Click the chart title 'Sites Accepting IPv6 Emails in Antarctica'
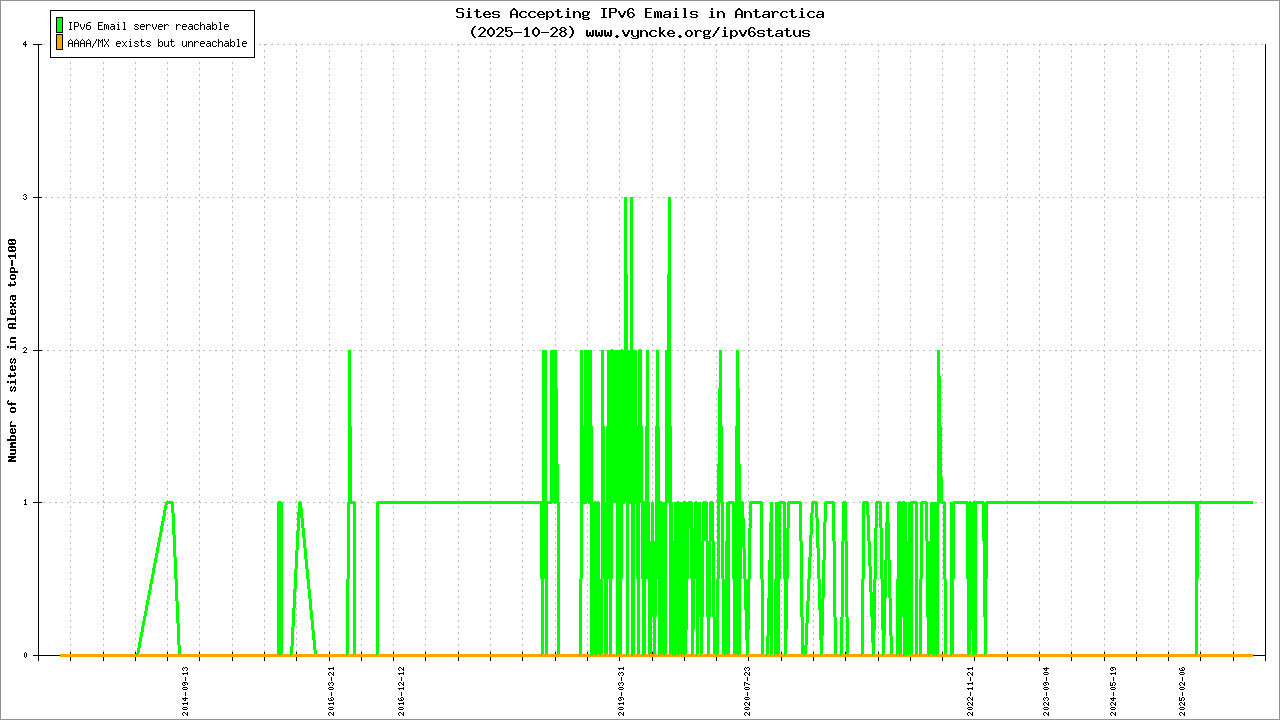 (640, 13)
